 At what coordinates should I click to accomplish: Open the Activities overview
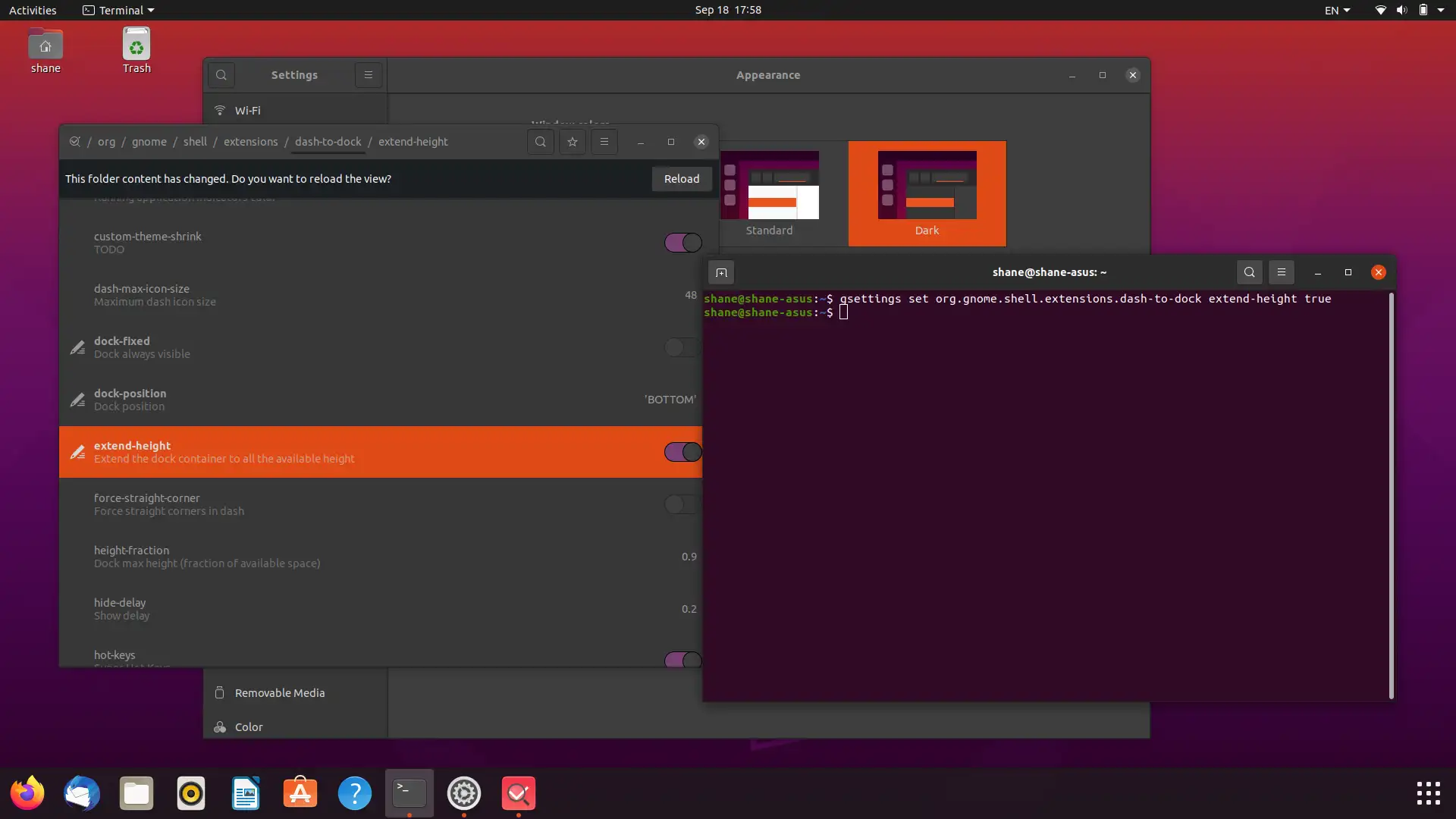point(33,10)
